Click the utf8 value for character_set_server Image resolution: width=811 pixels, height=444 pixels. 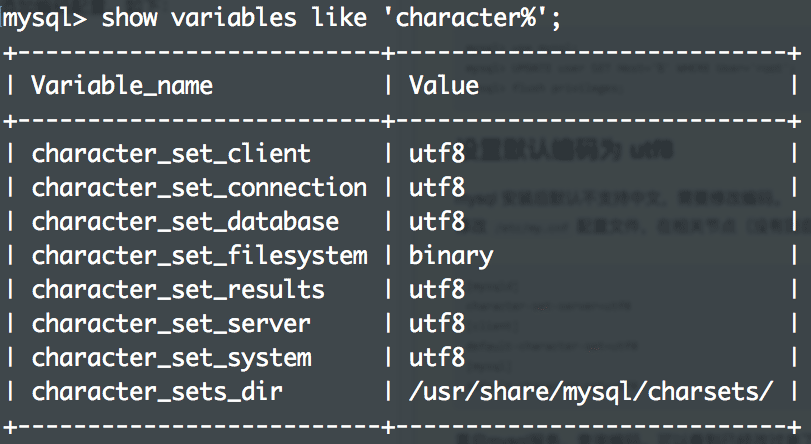437,323
